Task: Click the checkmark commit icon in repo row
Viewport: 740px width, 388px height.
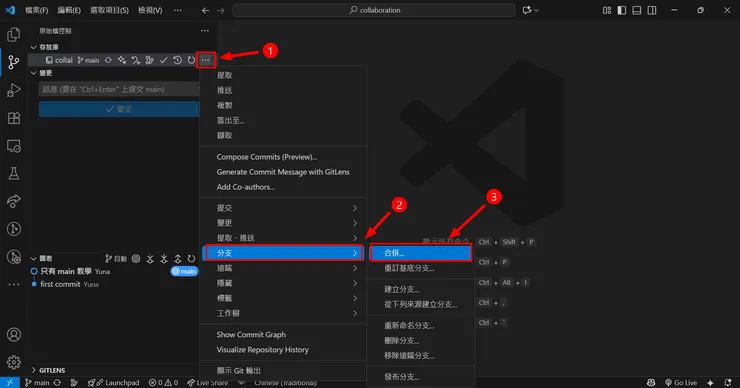Action: pyautogui.click(x=163, y=60)
